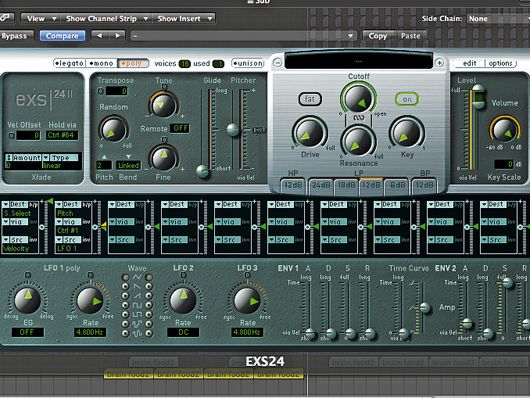This screenshot has height=398, width=530.
Task: Click the Cutoff knob
Action: pos(359,98)
